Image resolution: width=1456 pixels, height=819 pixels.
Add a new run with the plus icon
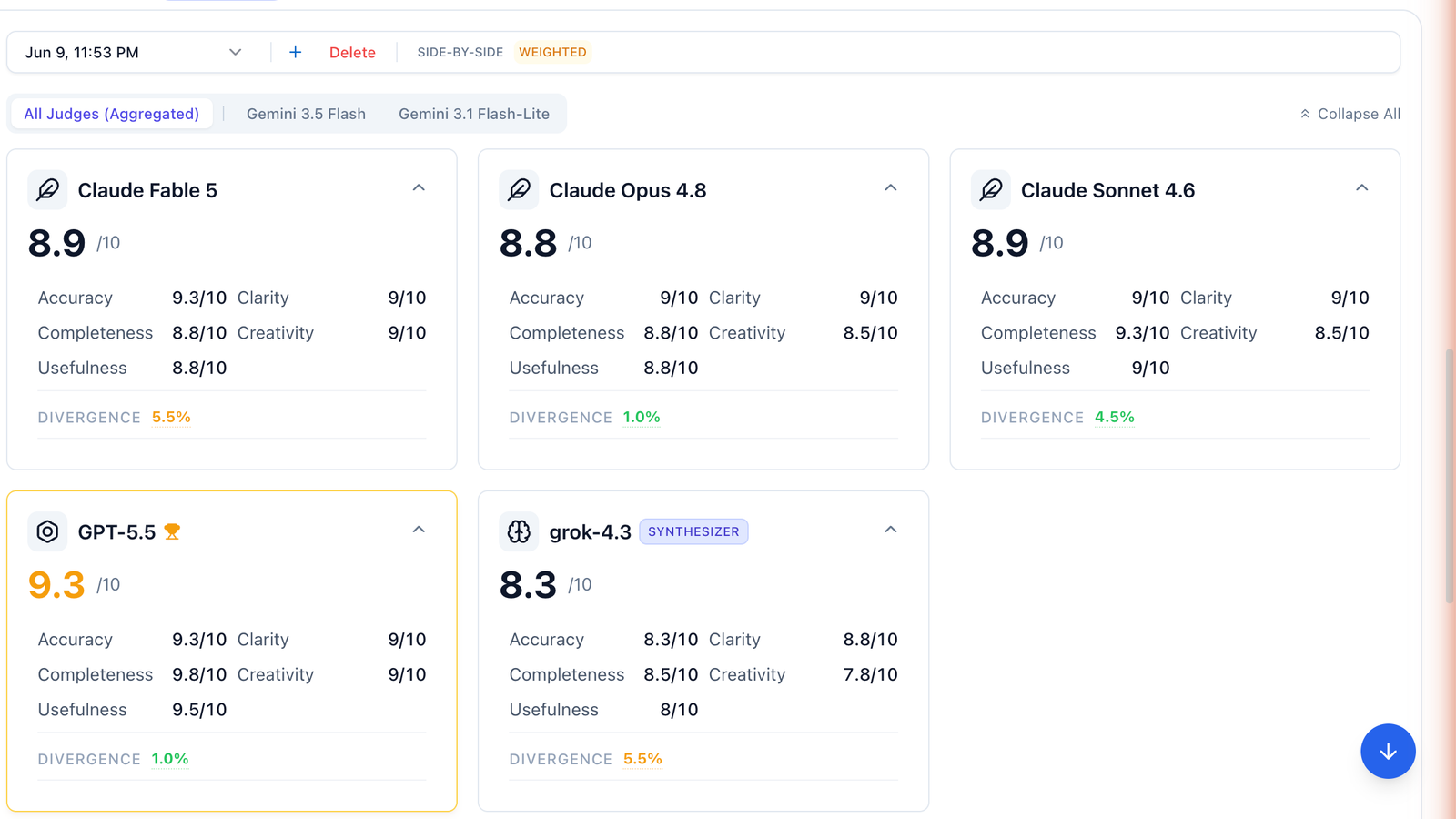[x=295, y=53]
